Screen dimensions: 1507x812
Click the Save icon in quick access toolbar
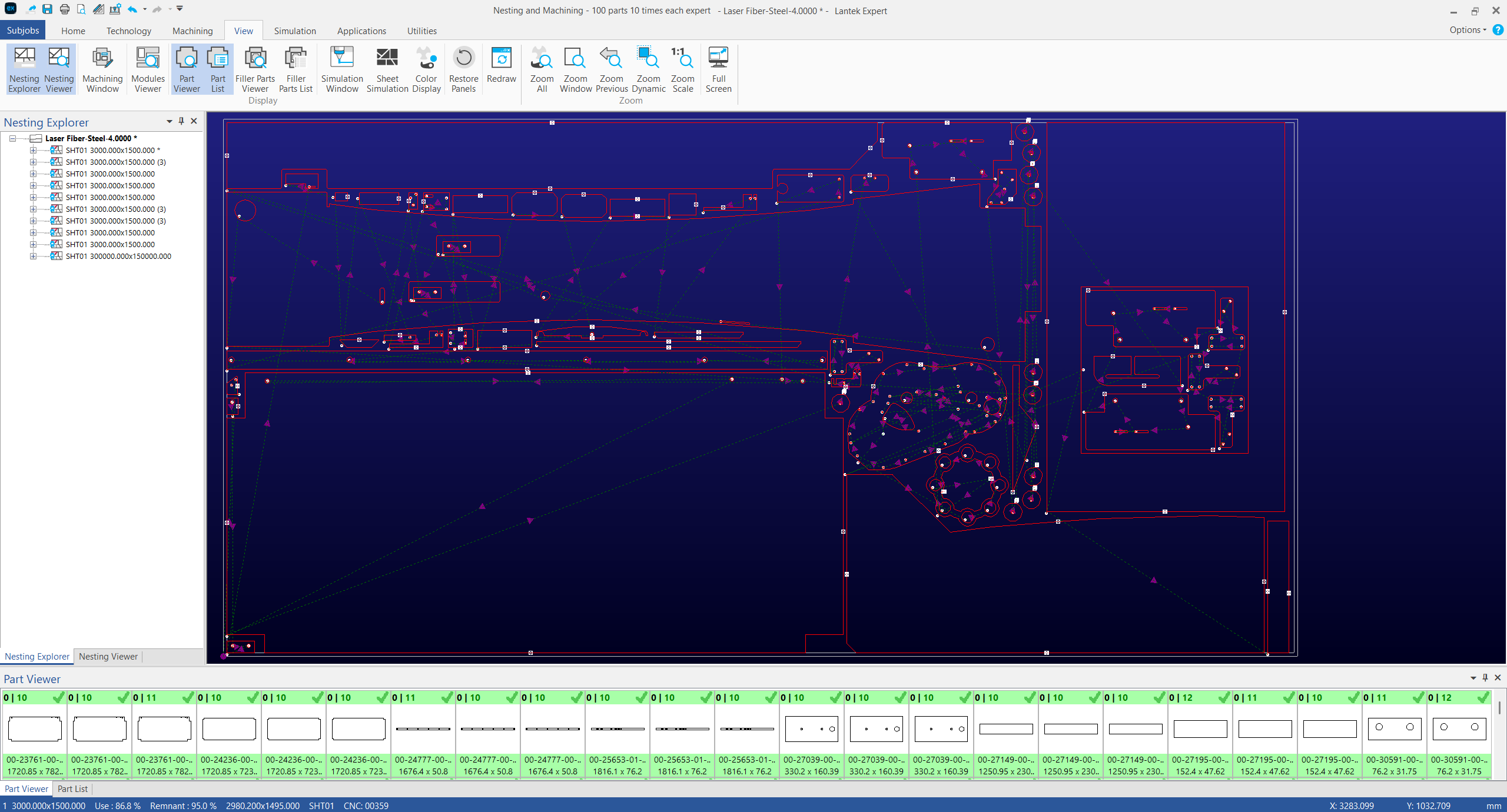click(x=48, y=9)
